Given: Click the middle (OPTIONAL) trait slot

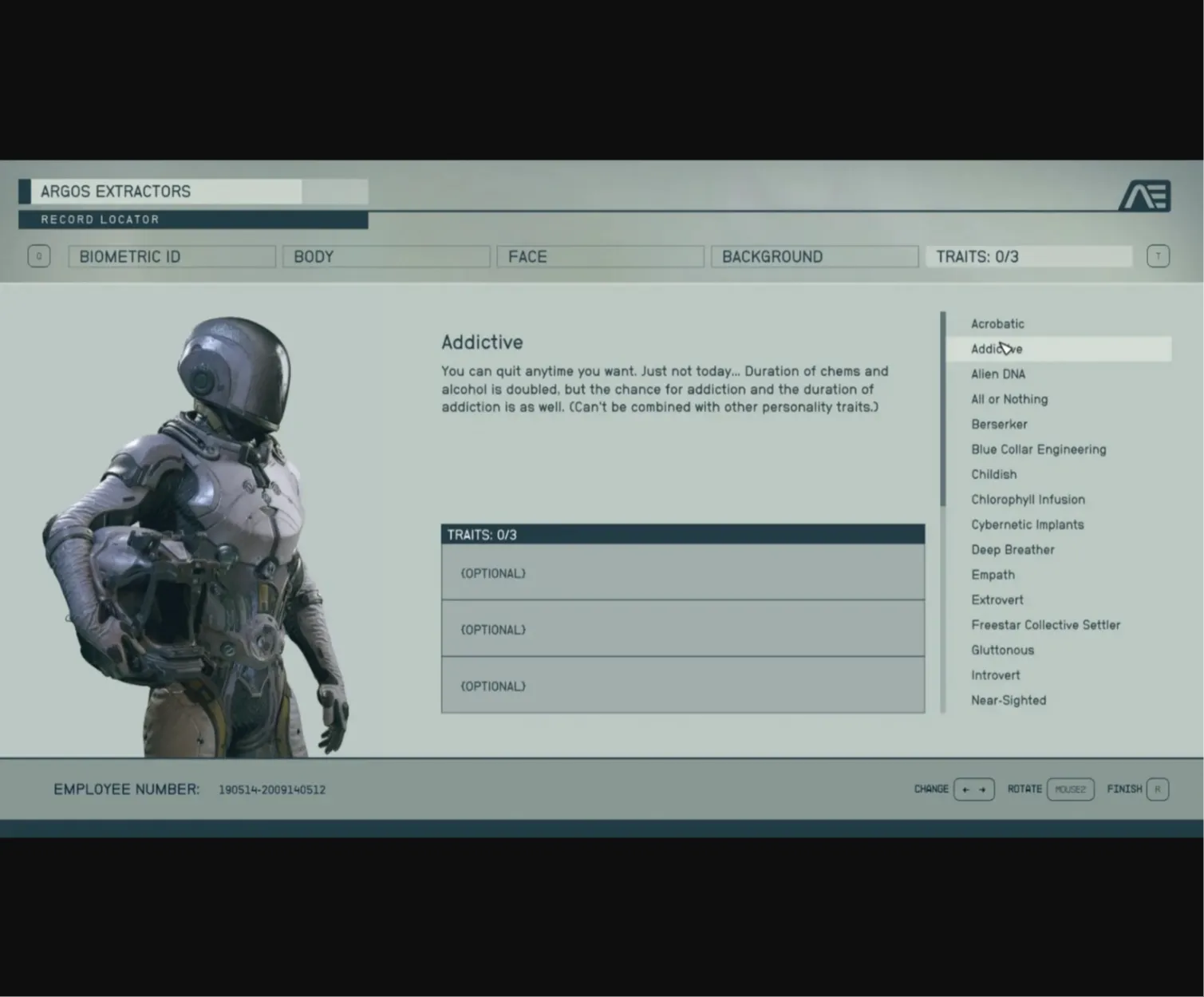Looking at the screenshot, I should coord(683,629).
